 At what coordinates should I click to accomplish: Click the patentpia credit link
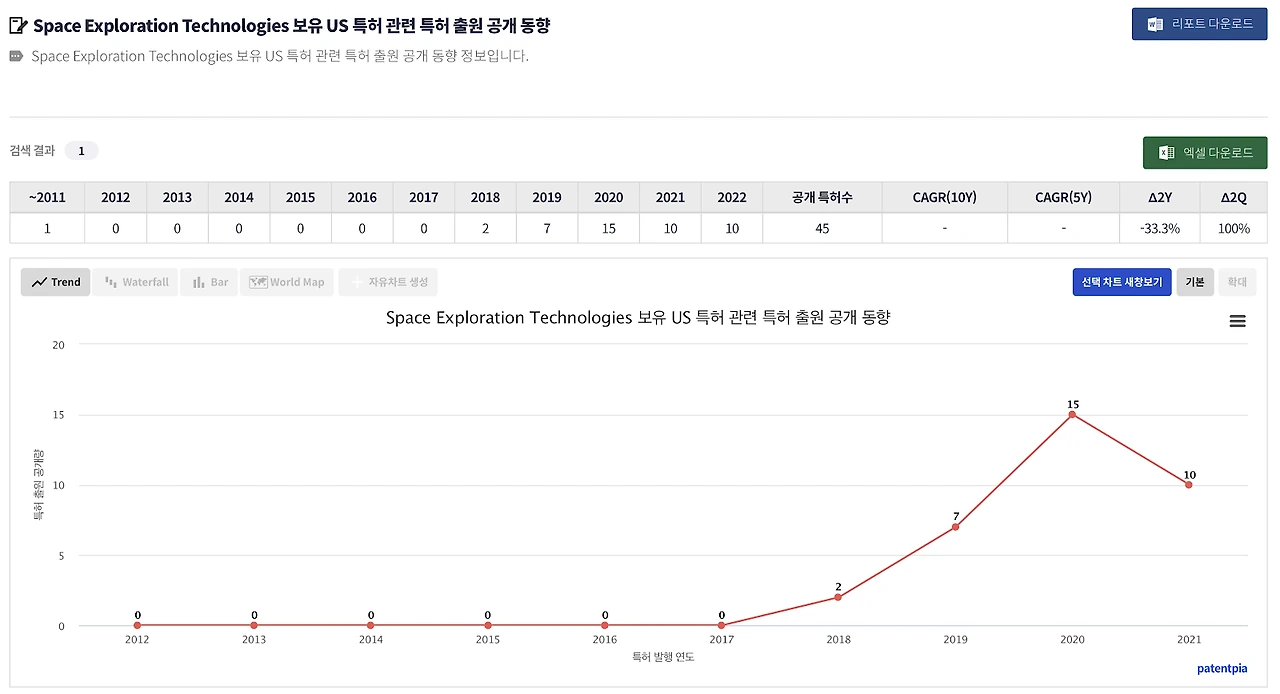tap(1222, 668)
